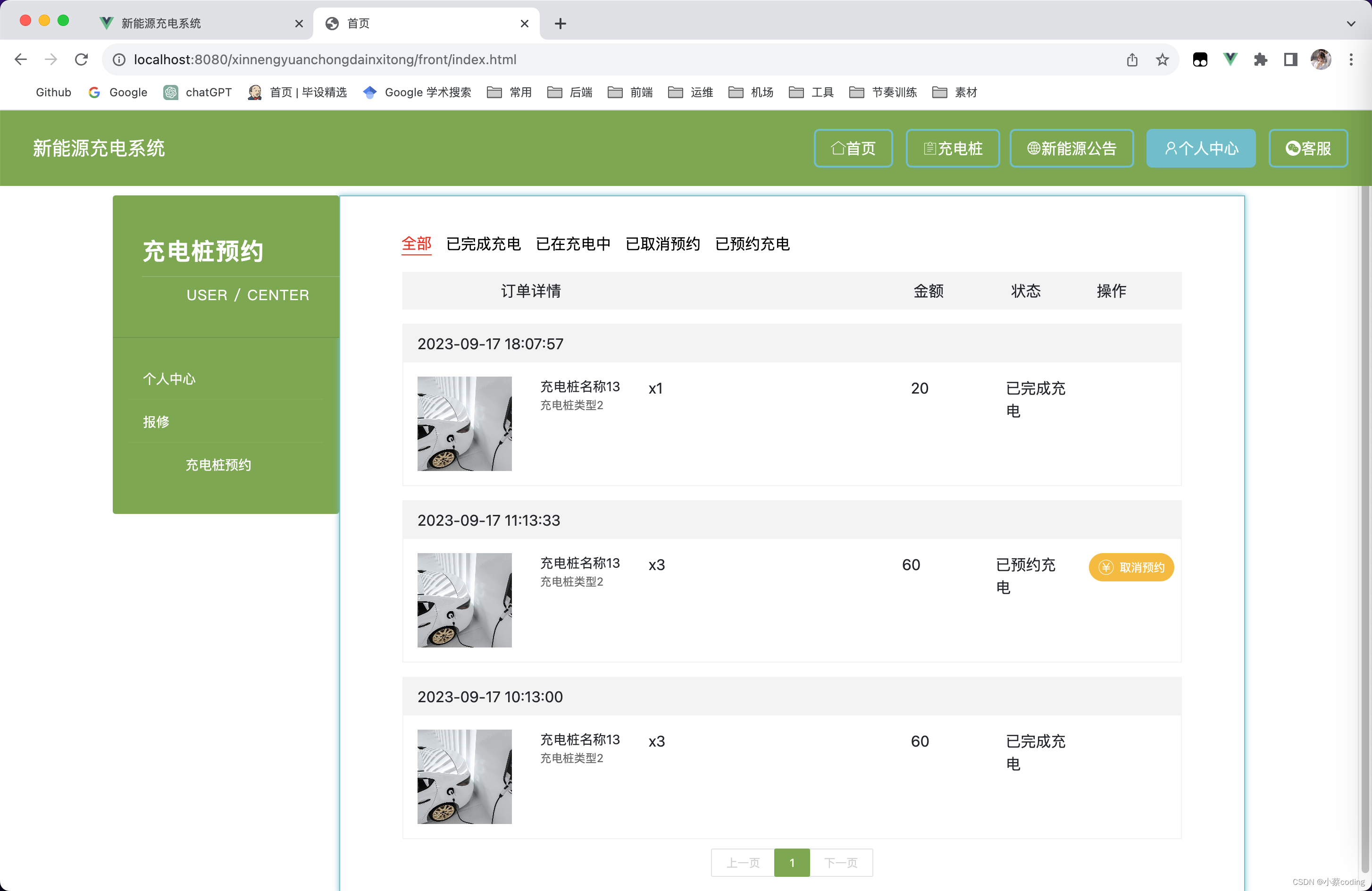Image resolution: width=1372 pixels, height=891 pixels.
Task: Open the Google bookmark
Action: tap(118, 92)
